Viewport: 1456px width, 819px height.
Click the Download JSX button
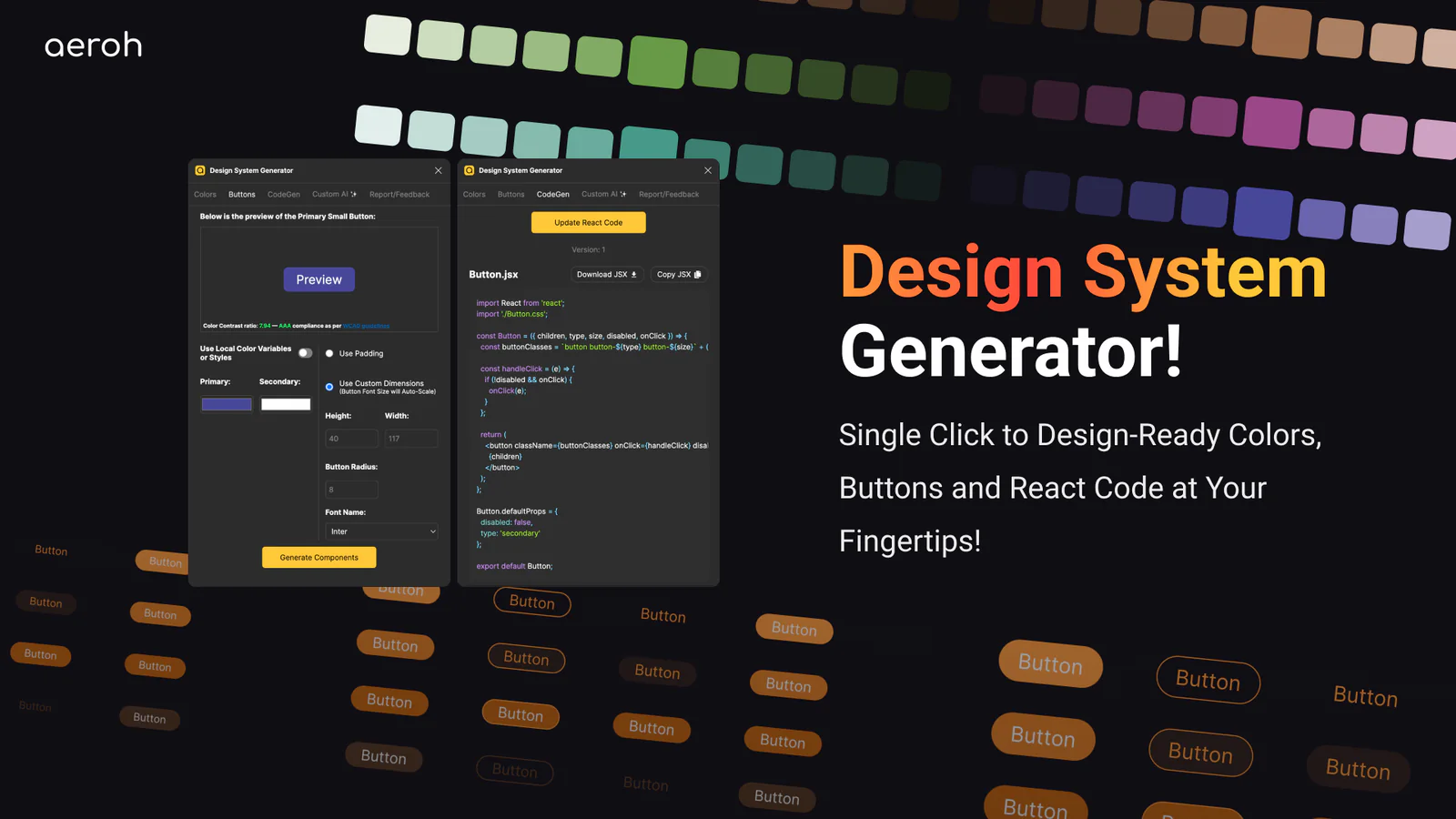click(607, 274)
